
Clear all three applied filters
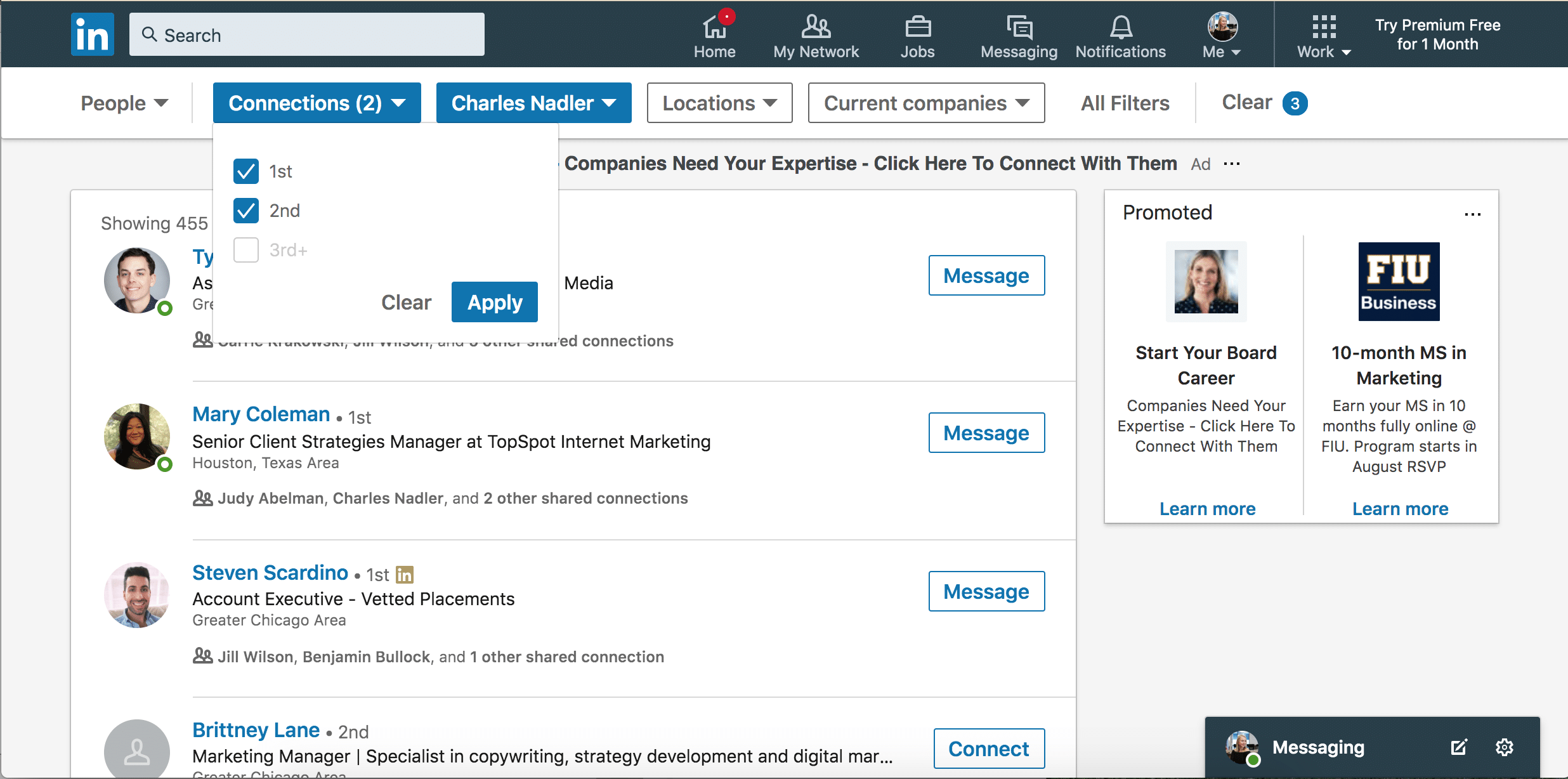[x=1247, y=102]
